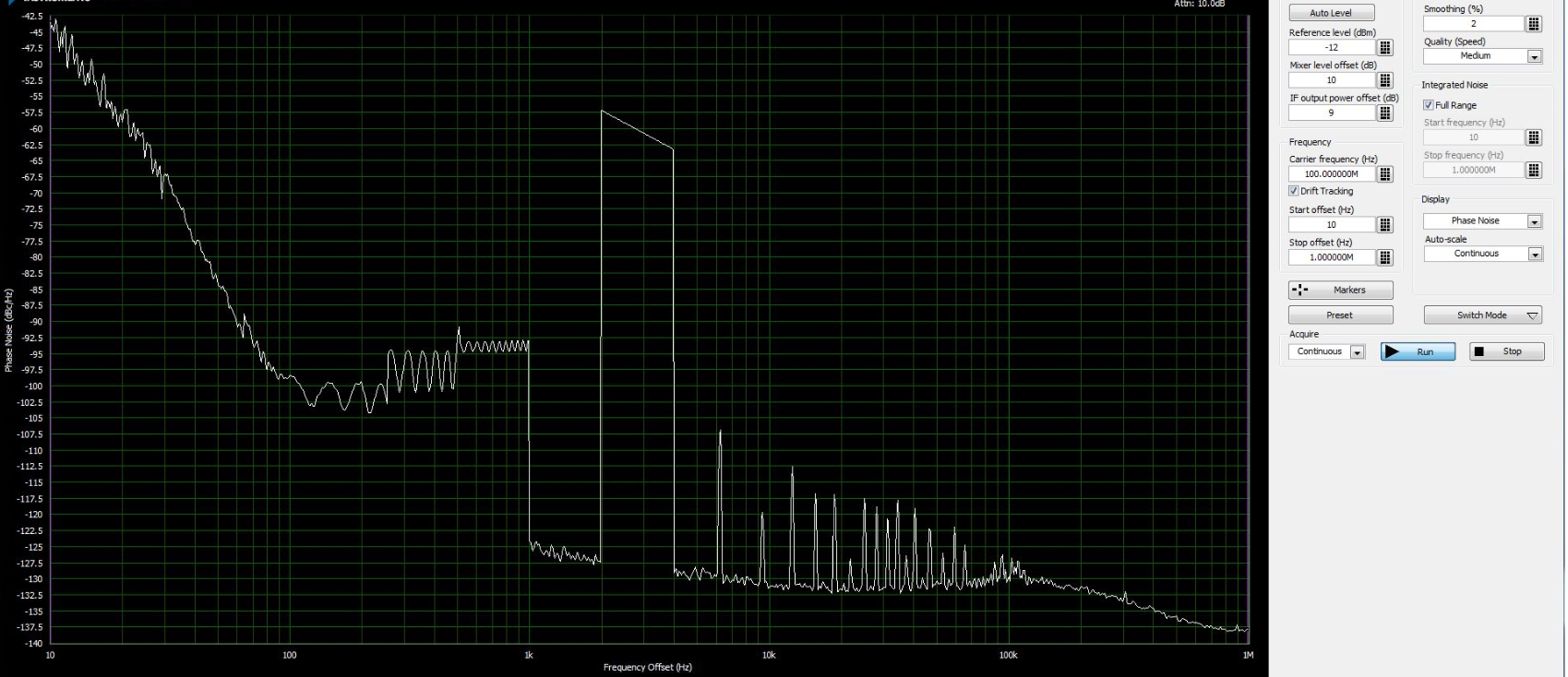
Task: Edit IF output power offset value
Action: [x=1332, y=113]
